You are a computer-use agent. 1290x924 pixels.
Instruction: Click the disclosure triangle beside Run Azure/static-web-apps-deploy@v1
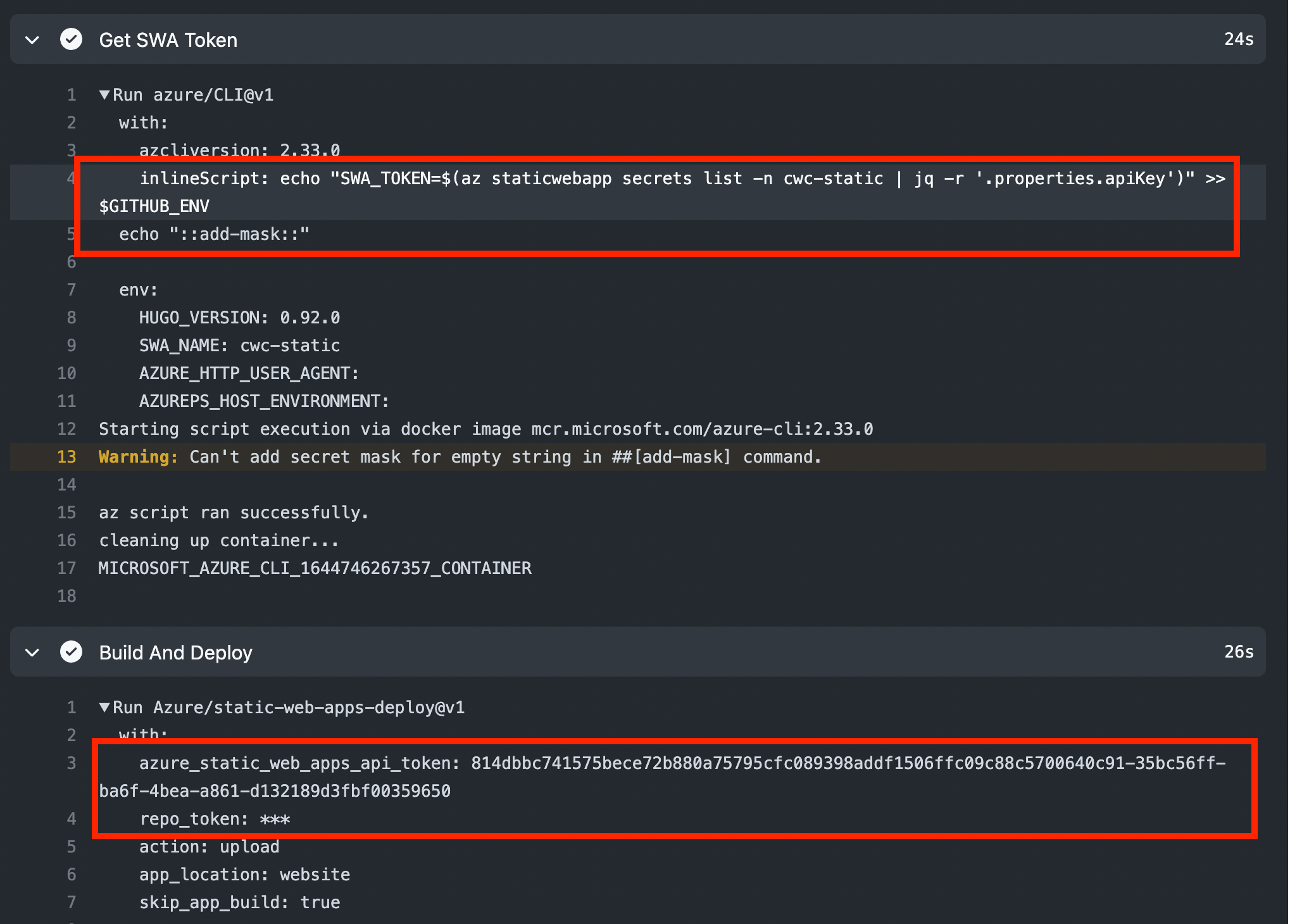(x=104, y=707)
